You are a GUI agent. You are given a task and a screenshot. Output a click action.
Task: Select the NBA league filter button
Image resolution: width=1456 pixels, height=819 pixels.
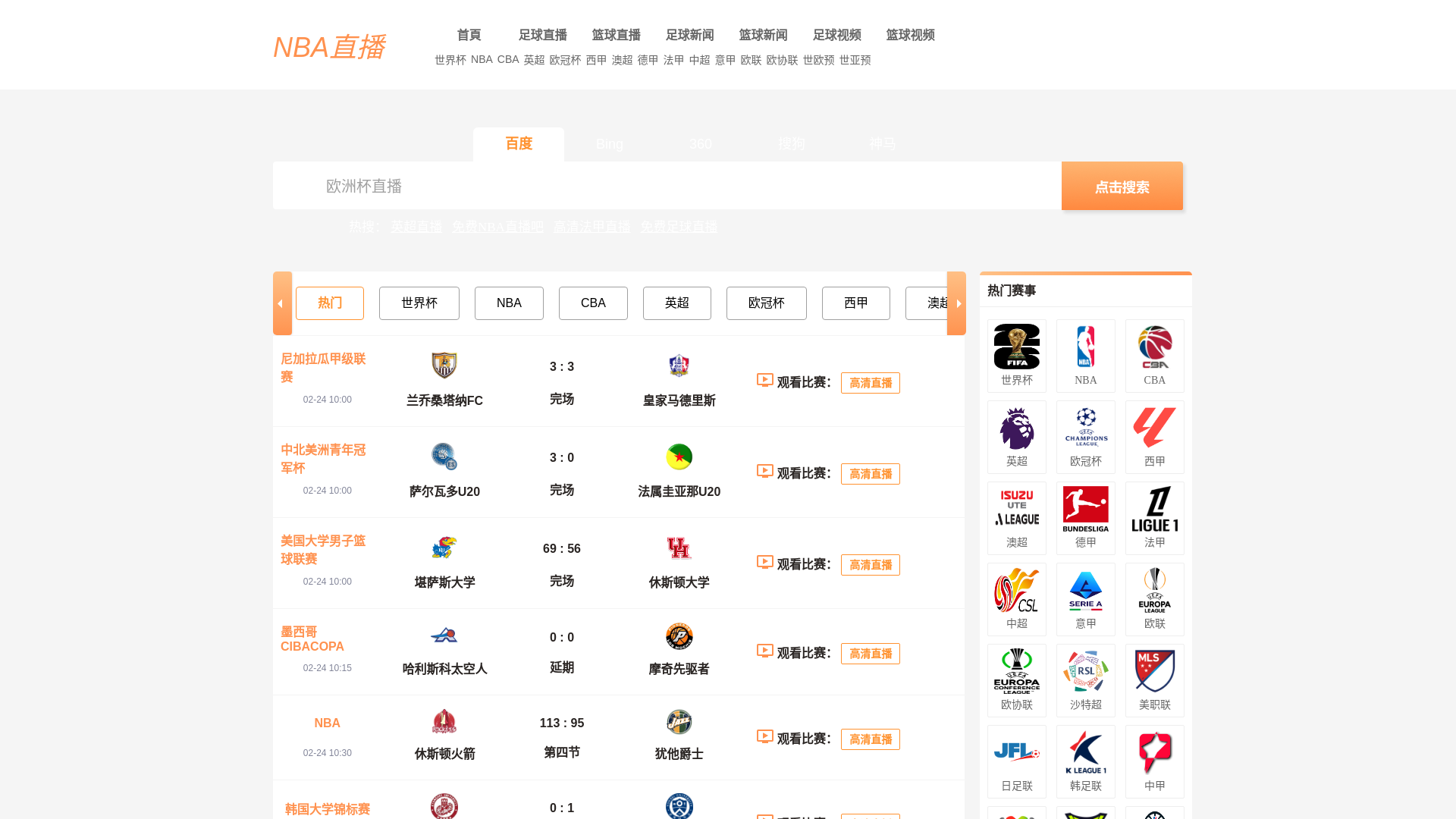pos(509,303)
